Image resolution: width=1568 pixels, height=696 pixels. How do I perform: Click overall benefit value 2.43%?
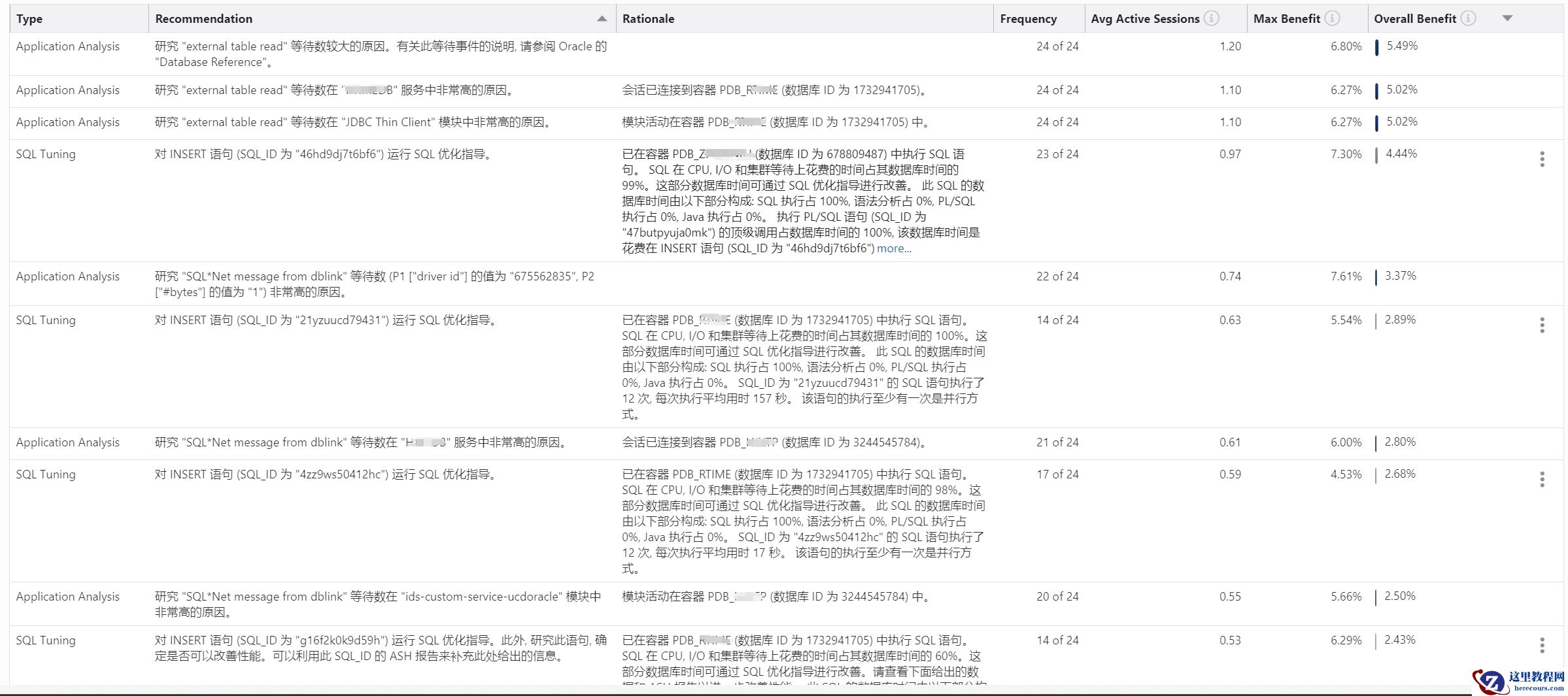(1400, 640)
